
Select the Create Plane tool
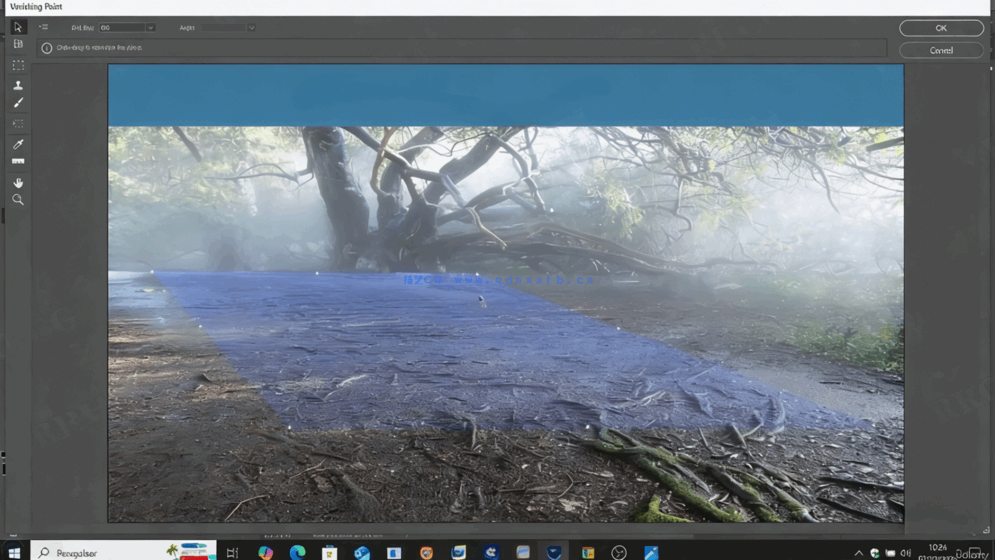[18, 44]
